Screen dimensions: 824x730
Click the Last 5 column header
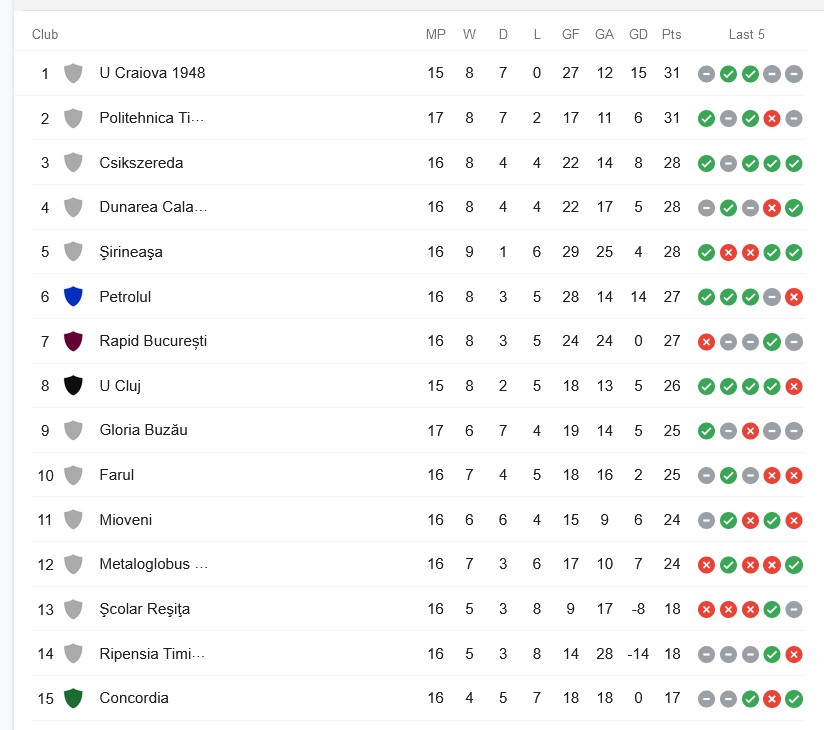[x=747, y=34]
